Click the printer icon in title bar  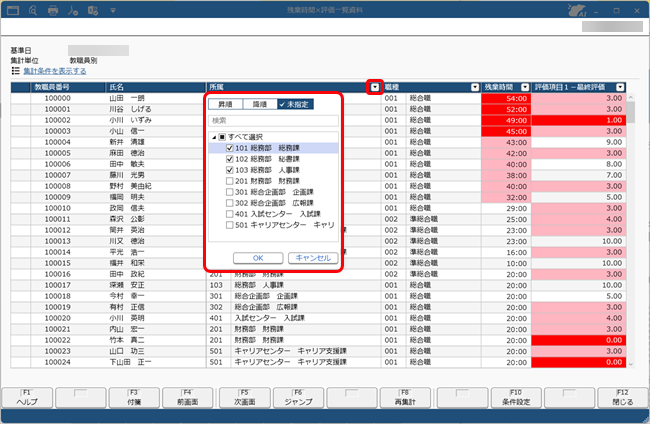pyautogui.click(x=53, y=10)
